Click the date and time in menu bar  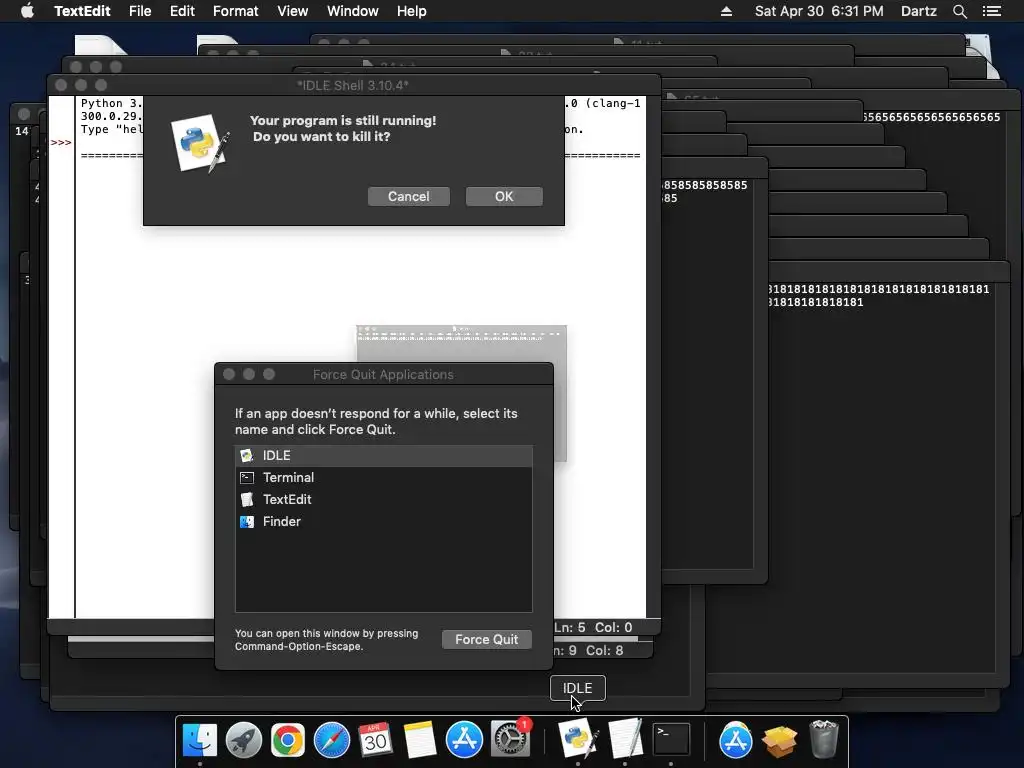pyautogui.click(x=819, y=11)
